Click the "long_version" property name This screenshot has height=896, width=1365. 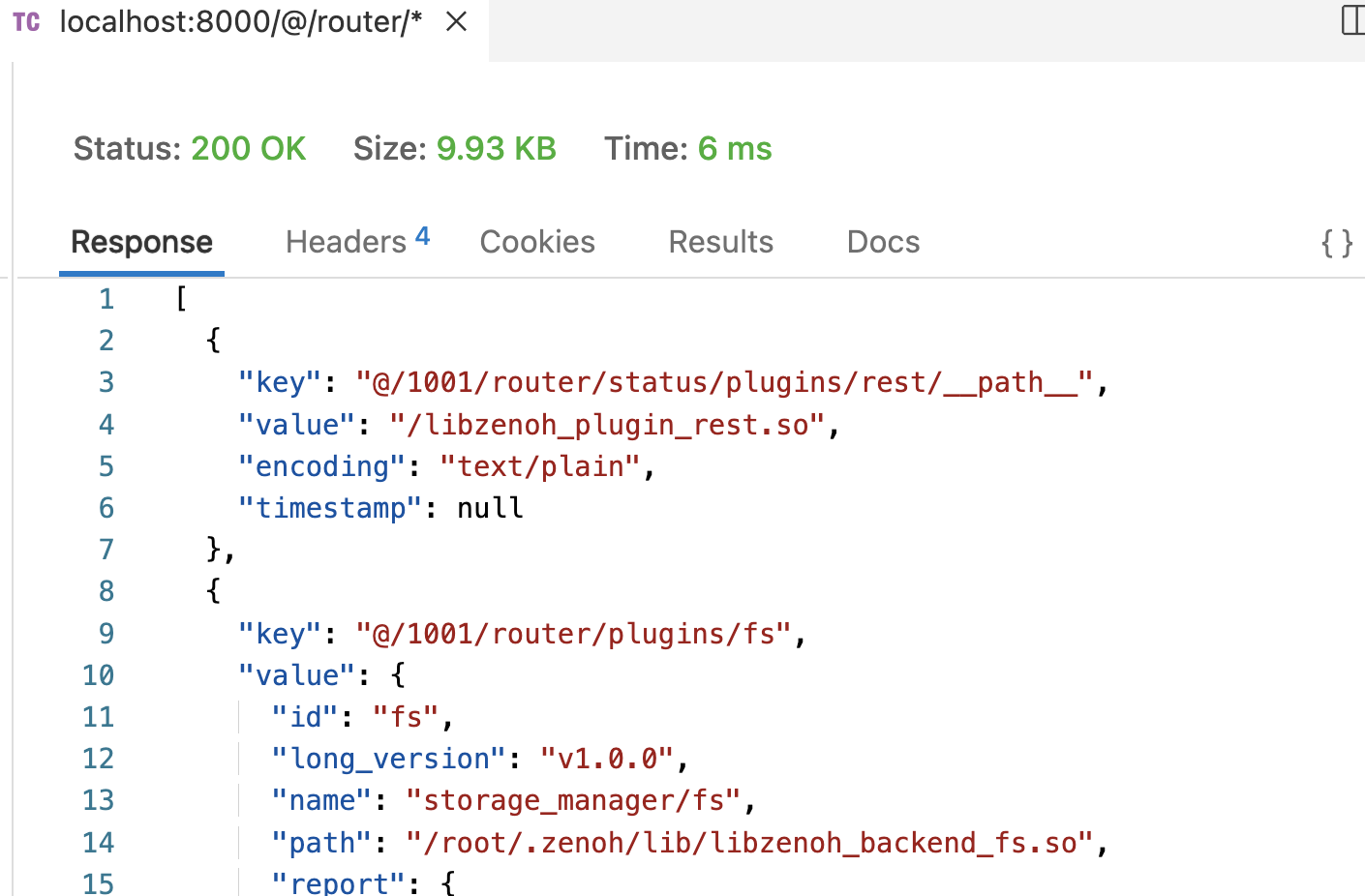click(389, 759)
